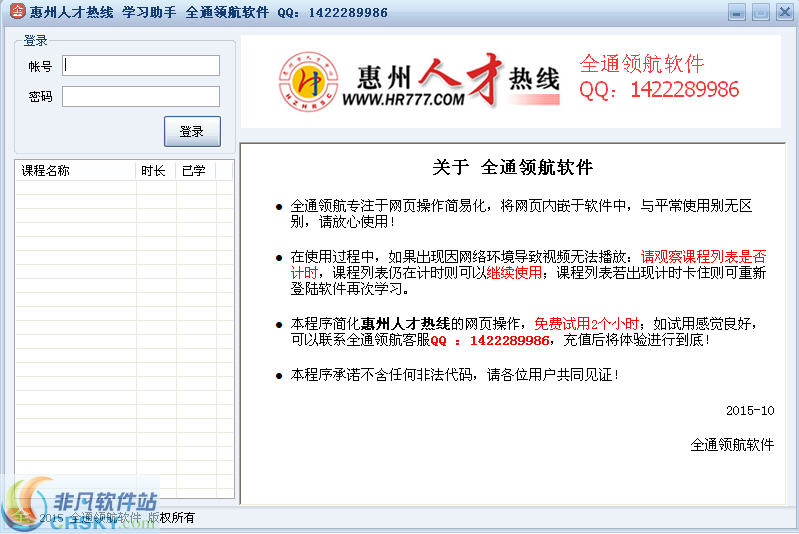Click the 登录 group box label
The width and height of the screenshot is (799, 534).
[x=35, y=40]
